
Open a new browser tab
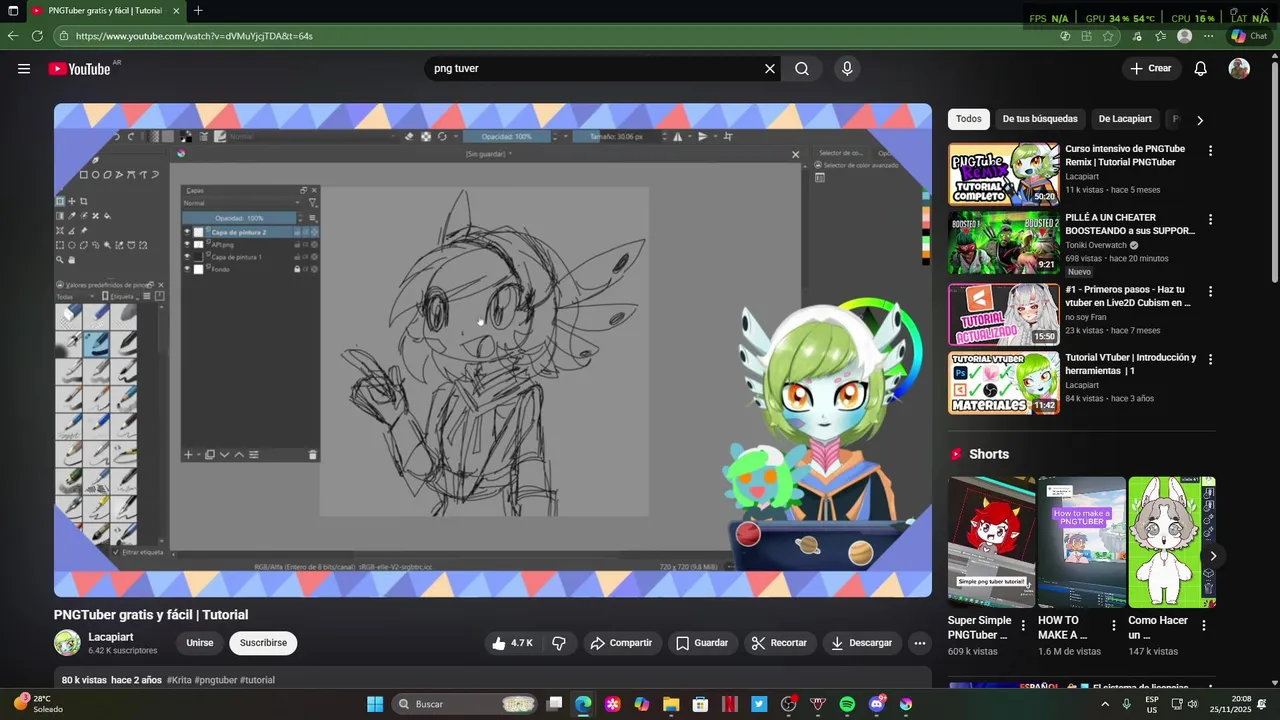click(x=198, y=11)
